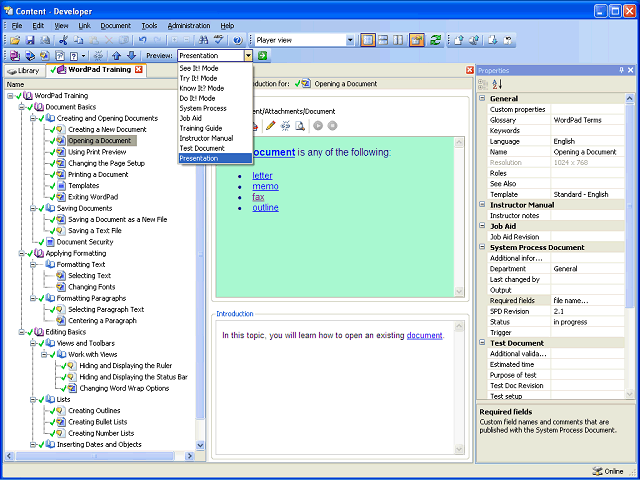Image resolution: width=640 pixels, height=480 pixels.
Task: Click the green refresh icon in toolbar
Action: click(x=436, y=40)
